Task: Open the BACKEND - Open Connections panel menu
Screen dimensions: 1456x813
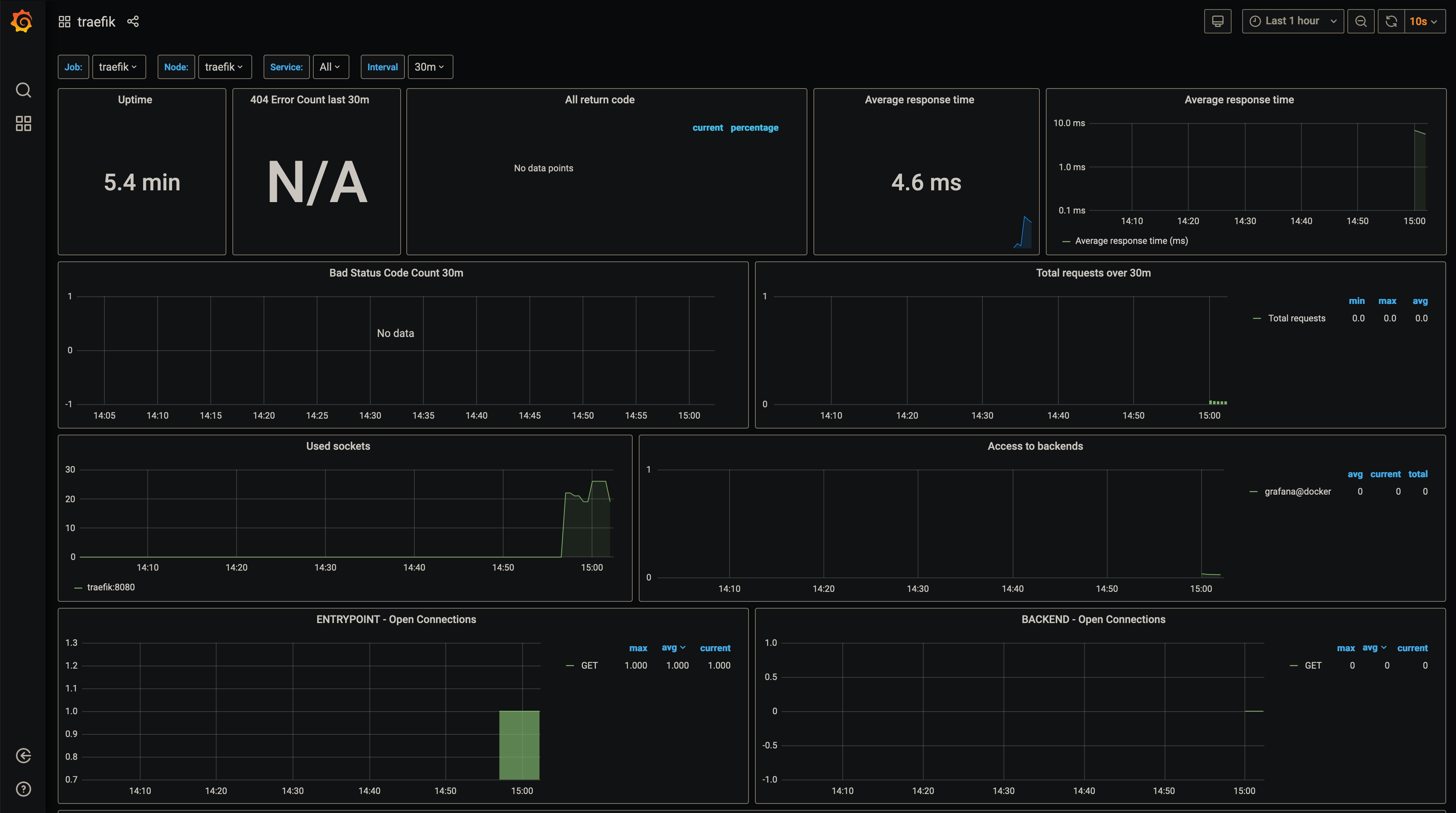Action: pos(1093,619)
